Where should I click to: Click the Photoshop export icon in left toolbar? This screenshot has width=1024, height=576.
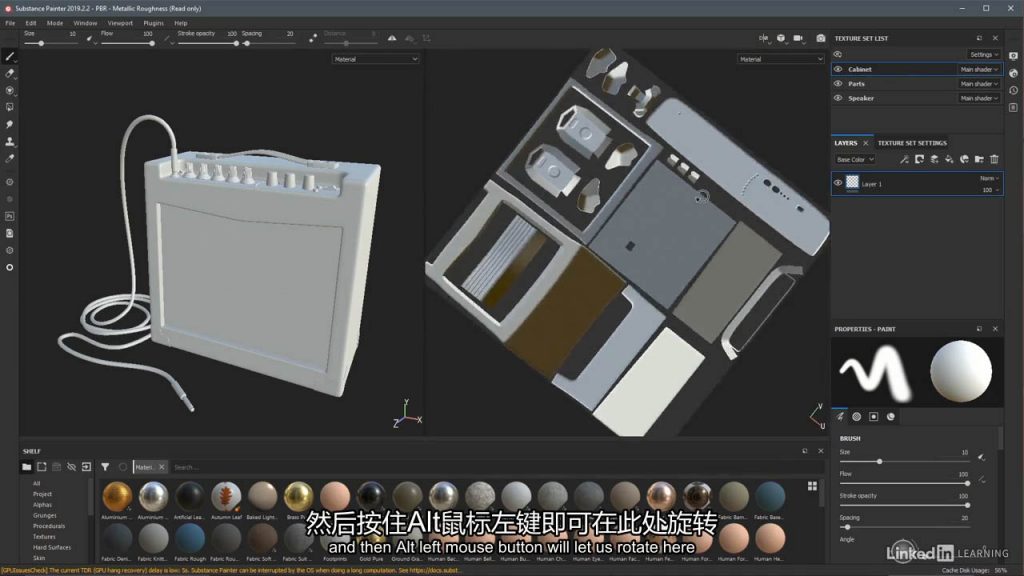click(10, 216)
